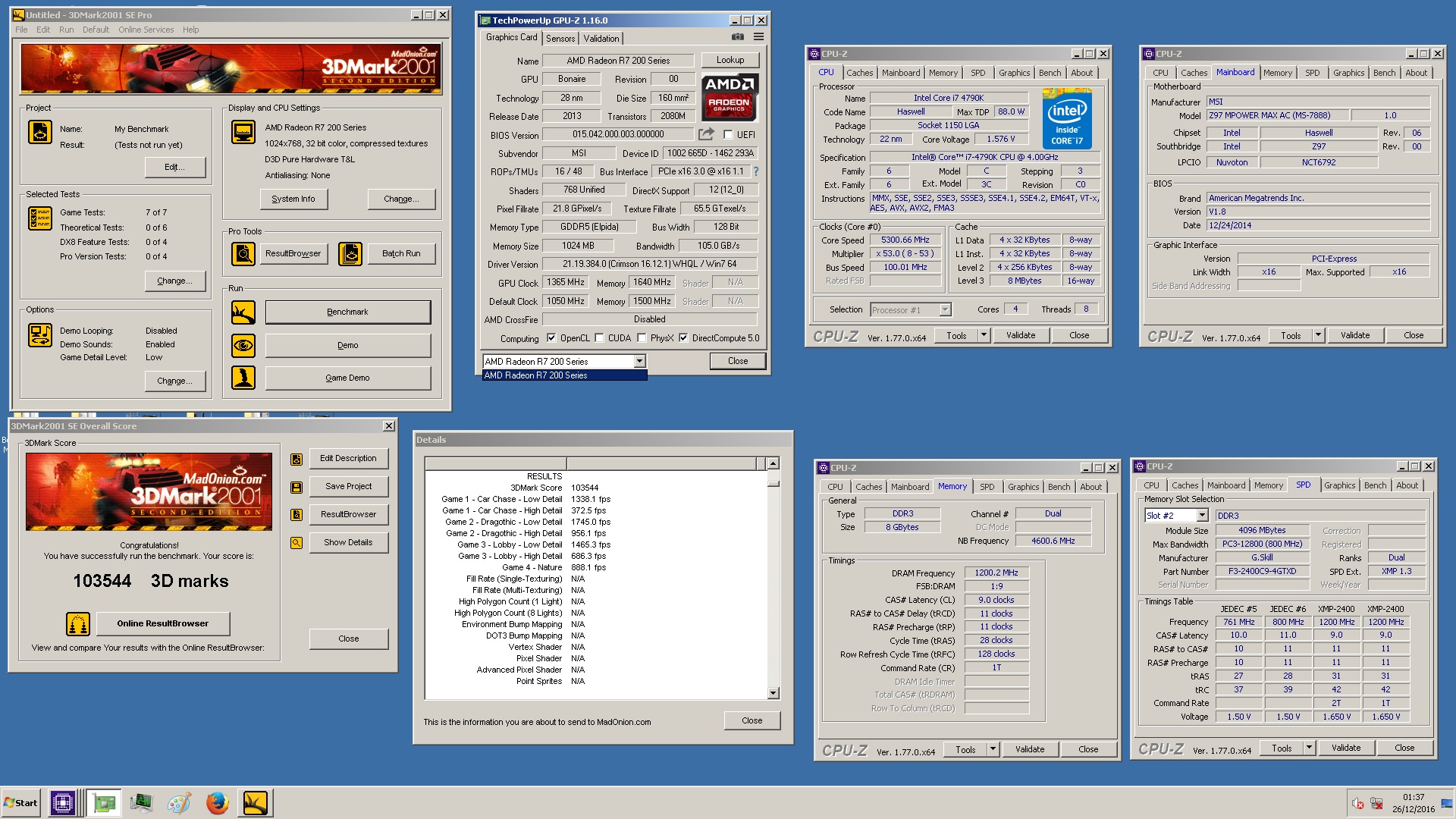This screenshot has height=819, width=1456.
Task: Click the Details list scrollbar down arrow
Action: pyautogui.click(x=773, y=692)
